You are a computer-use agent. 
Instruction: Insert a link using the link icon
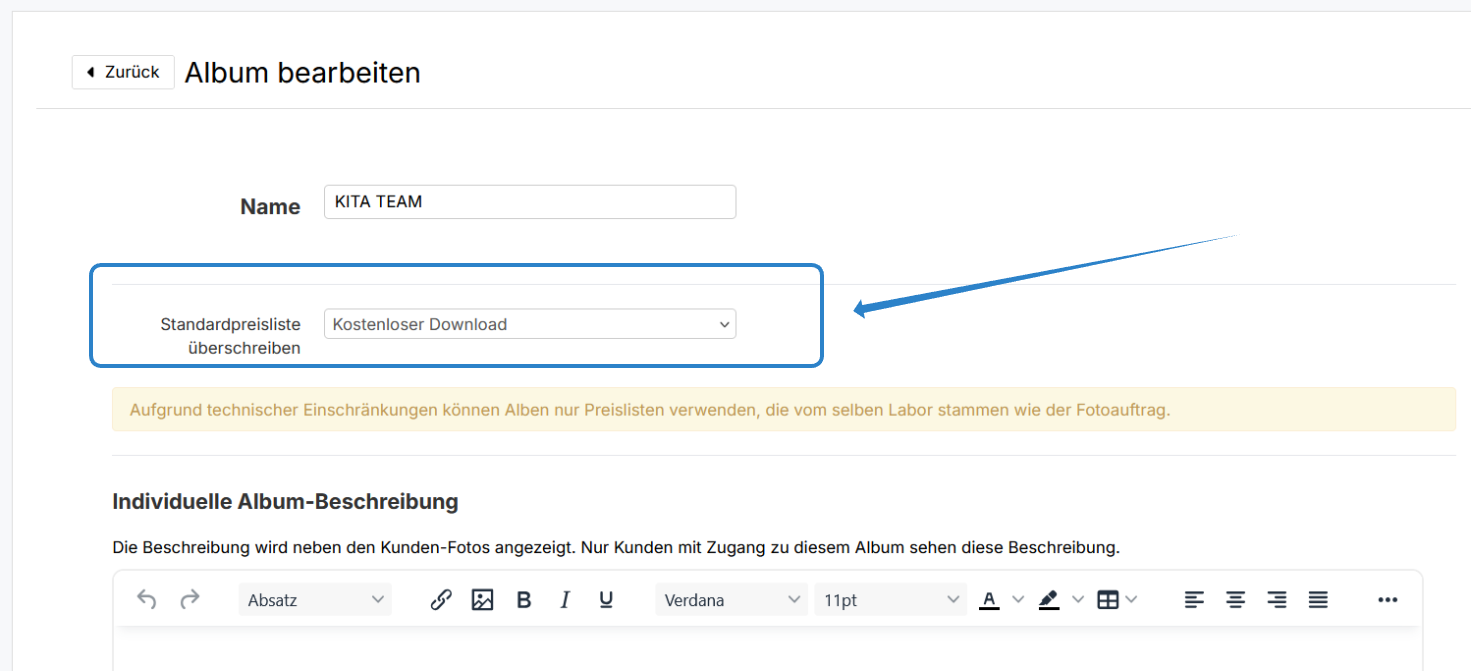(x=441, y=599)
